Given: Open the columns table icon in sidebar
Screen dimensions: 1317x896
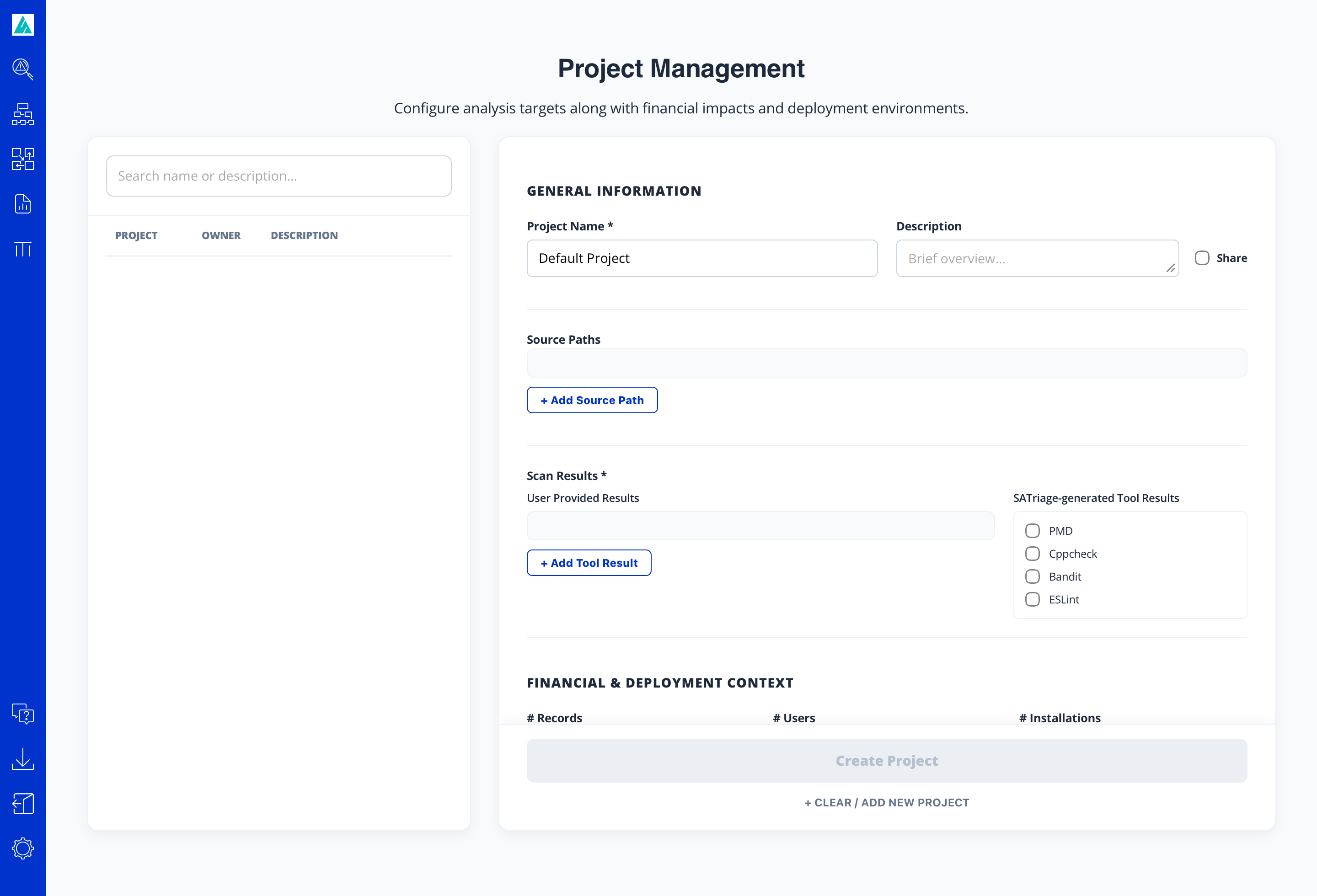Looking at the screenshot, I should click(x=23, y=249).
